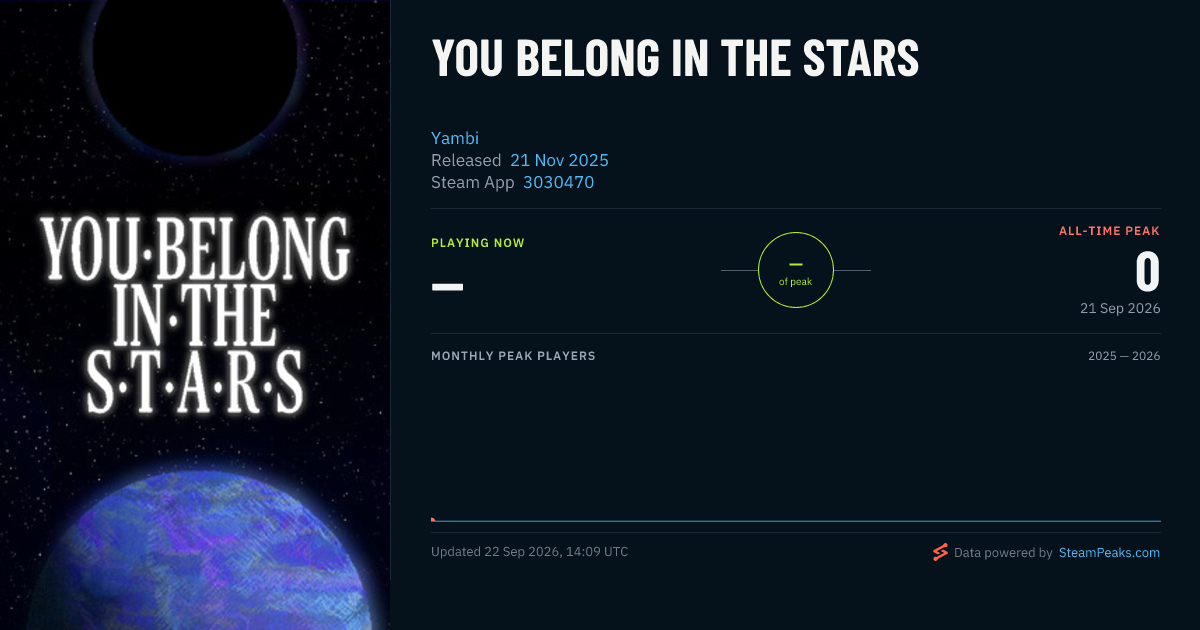Open Steam App ID 3030470
1200x630 pixels.
pyautogui.click(x=558, y=182)
